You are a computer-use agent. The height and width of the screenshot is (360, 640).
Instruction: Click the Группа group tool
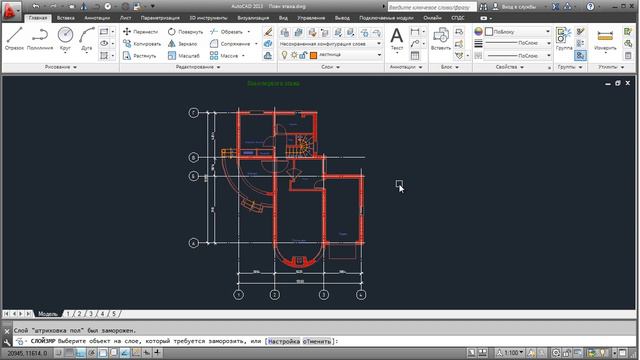coord(564,39)
